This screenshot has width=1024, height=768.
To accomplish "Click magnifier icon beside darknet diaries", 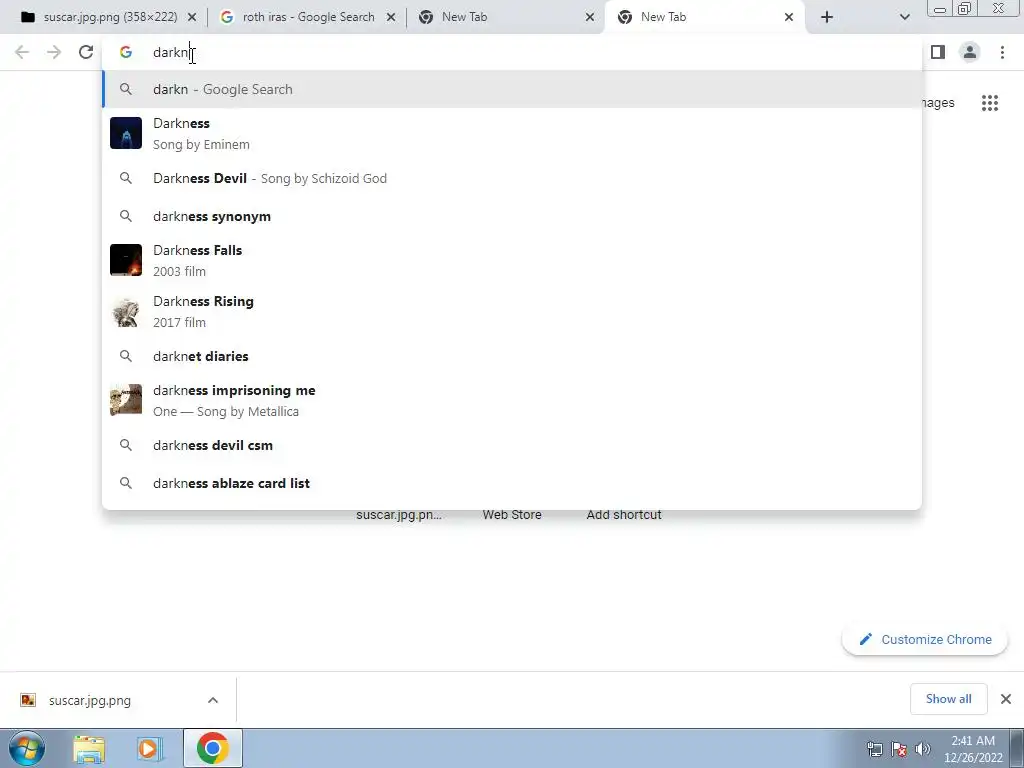I will (x=126, y=356).
